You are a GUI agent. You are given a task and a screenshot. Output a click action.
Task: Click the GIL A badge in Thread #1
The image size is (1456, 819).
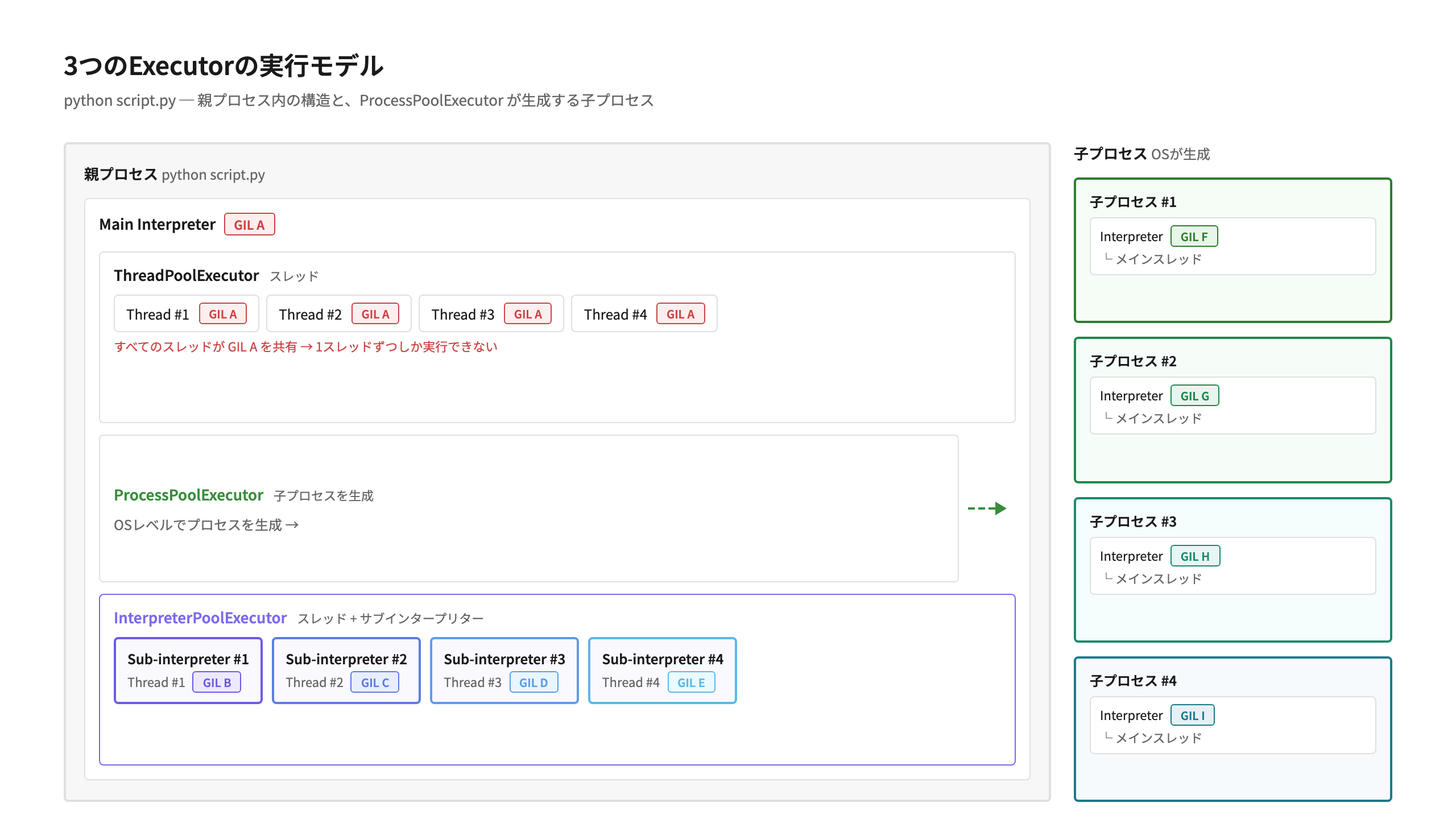[x=222, y=314]
